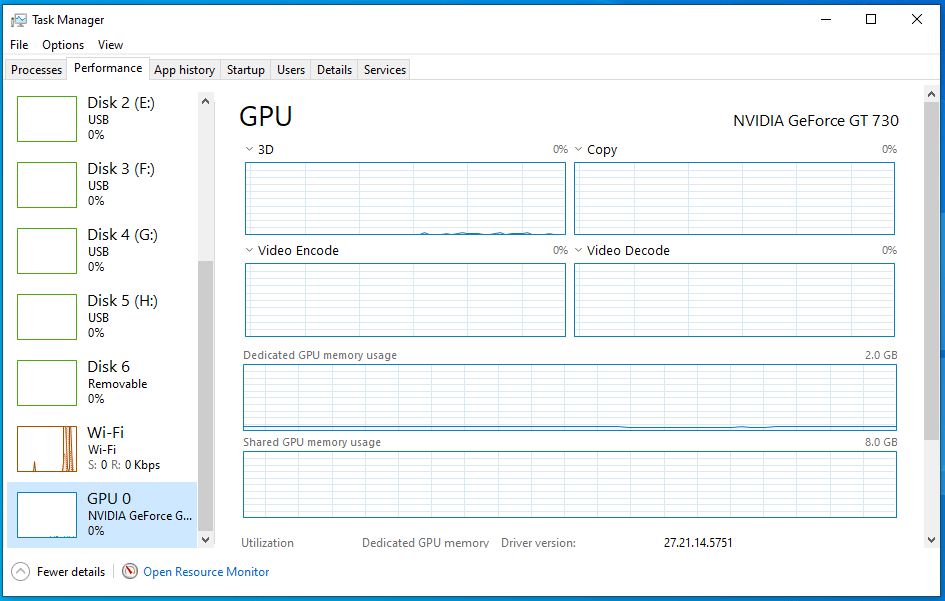Screen dimensions: 945x601
Task: Click the Task Manager title bar icon
Action: [x=19, y=20]
